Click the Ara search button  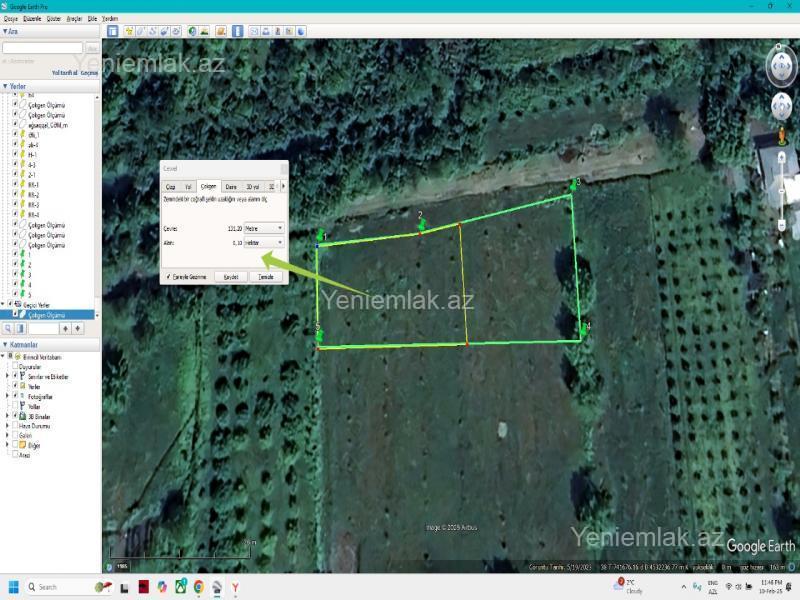tap(92, 48)
